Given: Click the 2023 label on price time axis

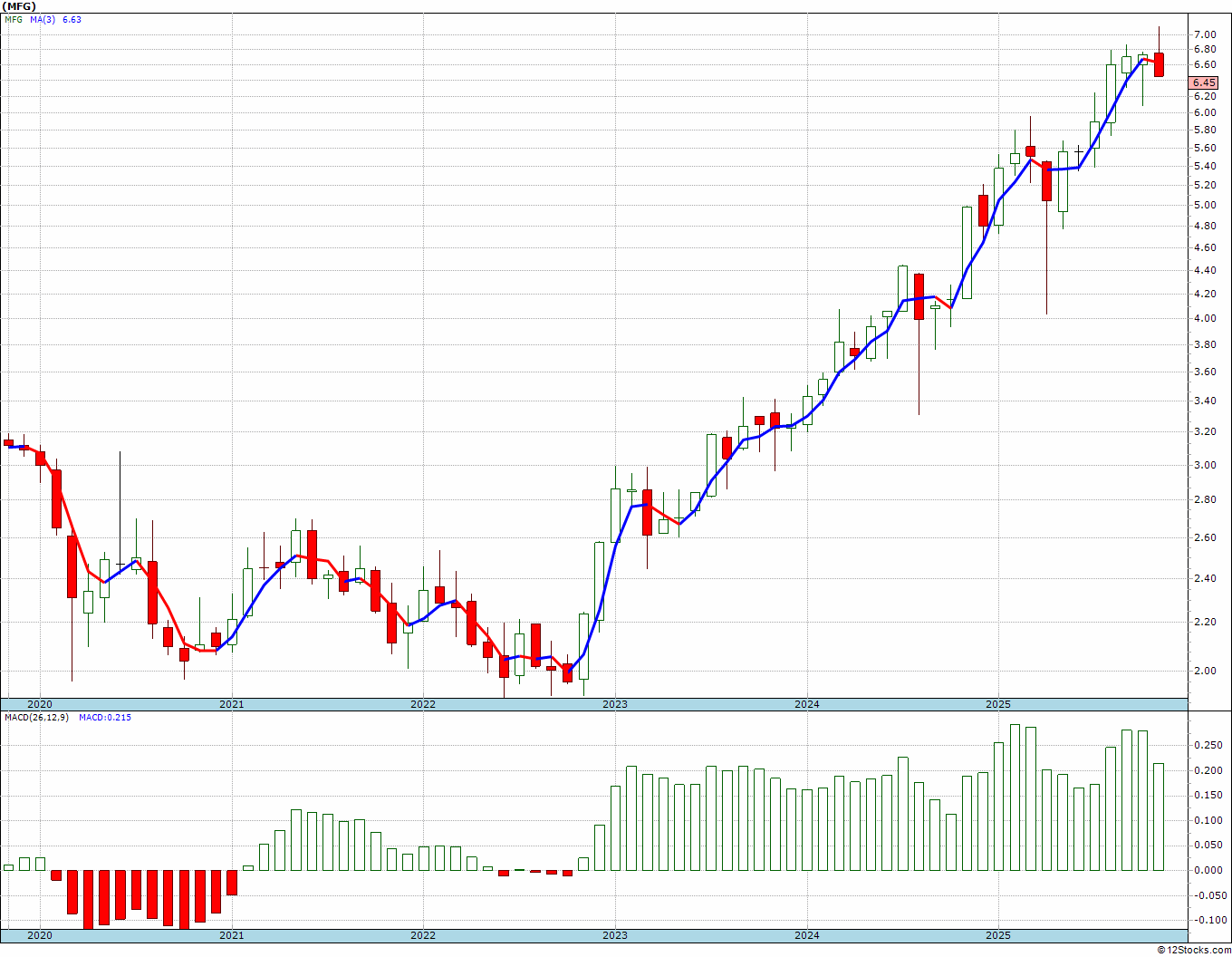Looking at the screenshot, I should point(614,704).
